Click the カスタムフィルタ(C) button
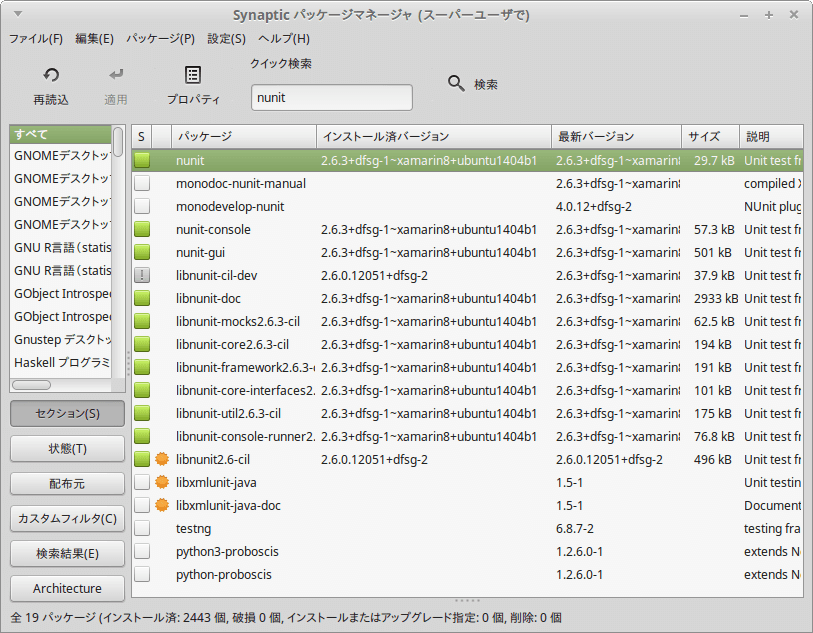Screen dimensions: 813x633 67,518
